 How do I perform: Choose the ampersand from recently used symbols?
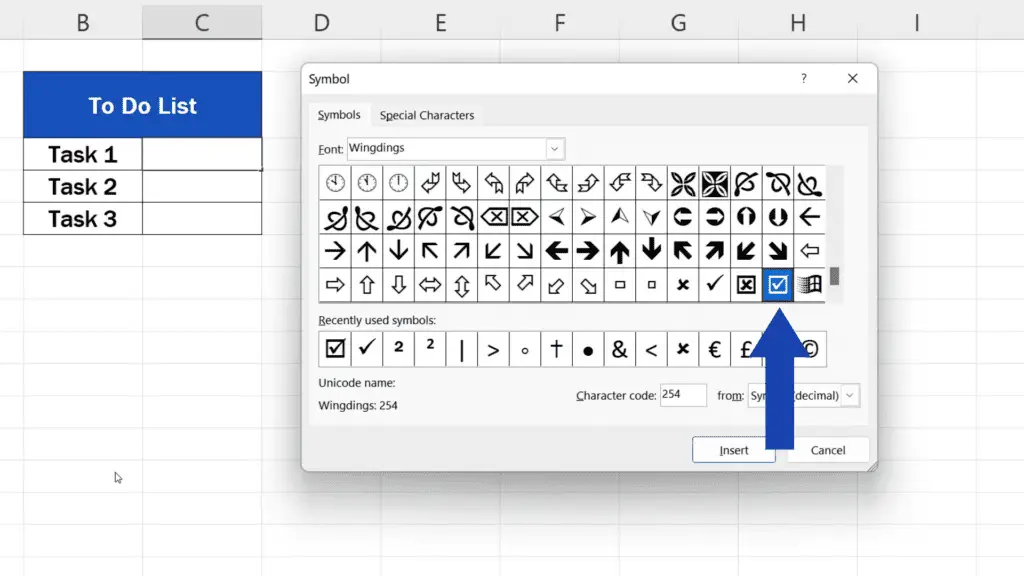(620, 350)
